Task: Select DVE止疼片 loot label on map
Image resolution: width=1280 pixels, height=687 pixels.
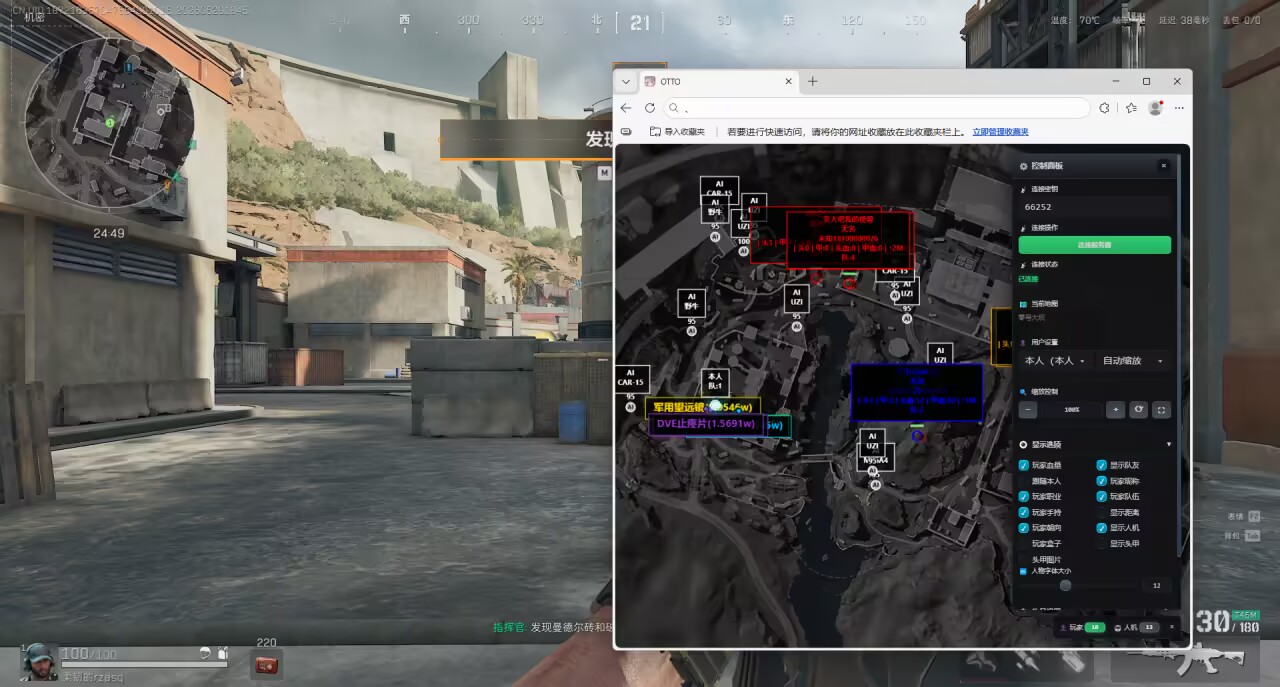Action: (706, 424)
